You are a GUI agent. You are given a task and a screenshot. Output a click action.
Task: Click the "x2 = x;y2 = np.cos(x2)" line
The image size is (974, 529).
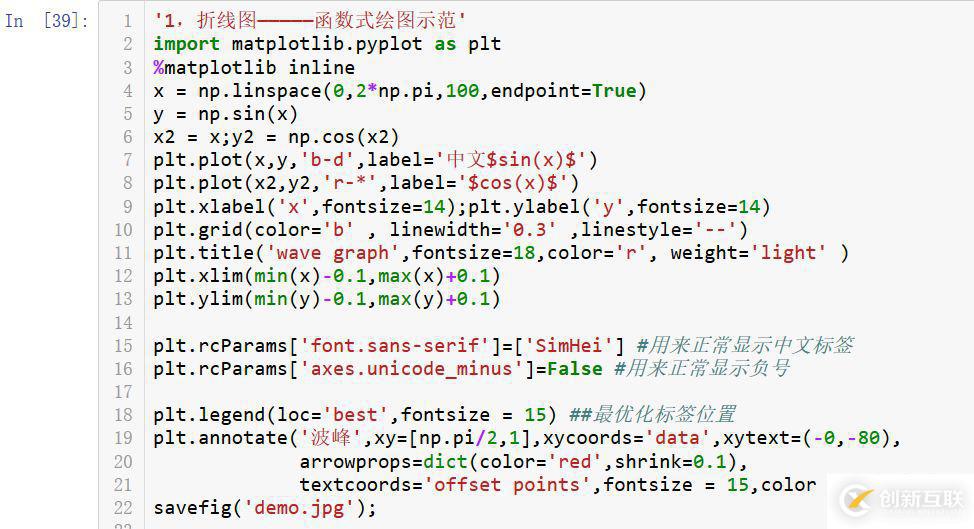(x=276, y=137)
